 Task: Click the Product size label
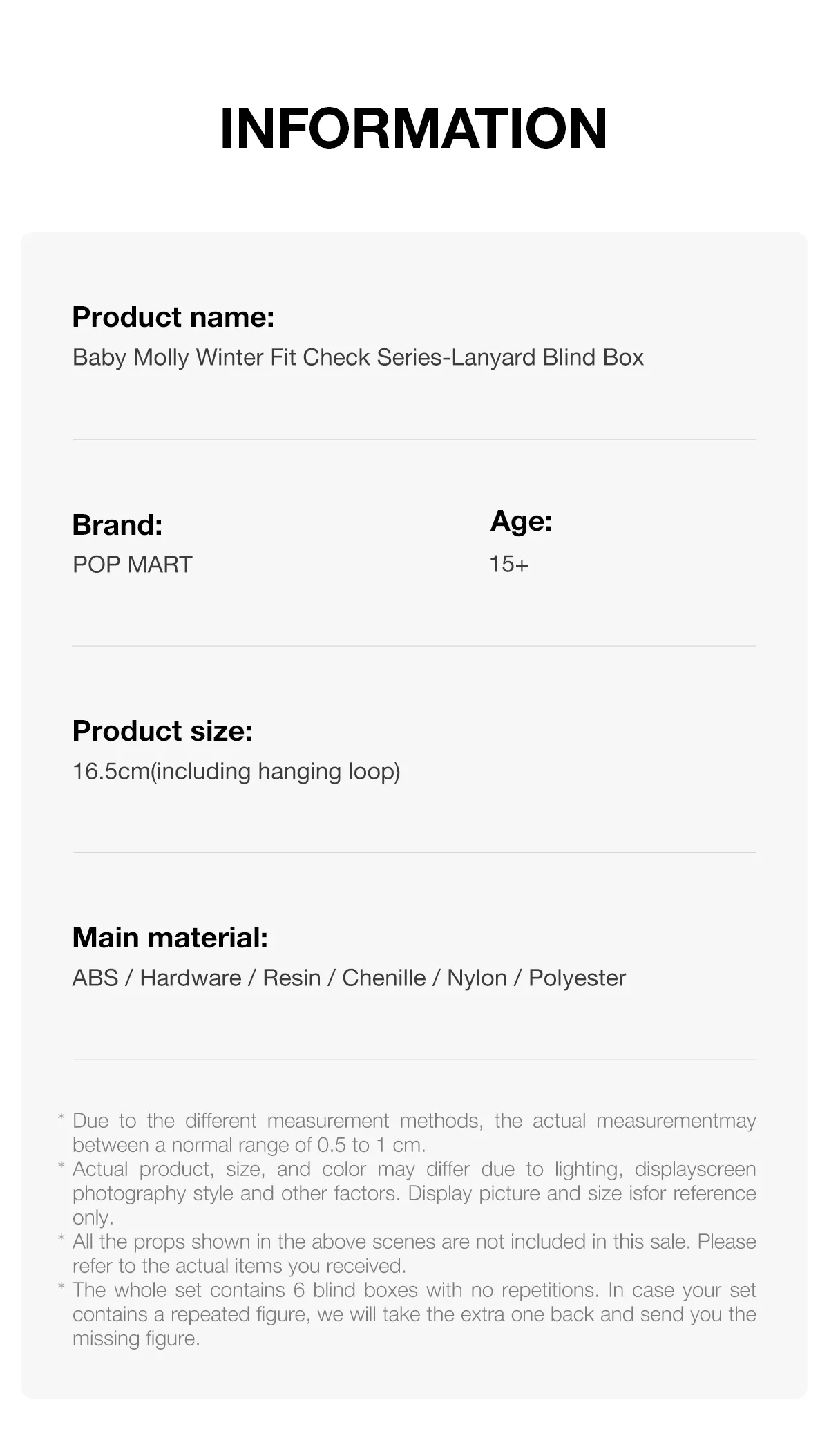point(162,731)
